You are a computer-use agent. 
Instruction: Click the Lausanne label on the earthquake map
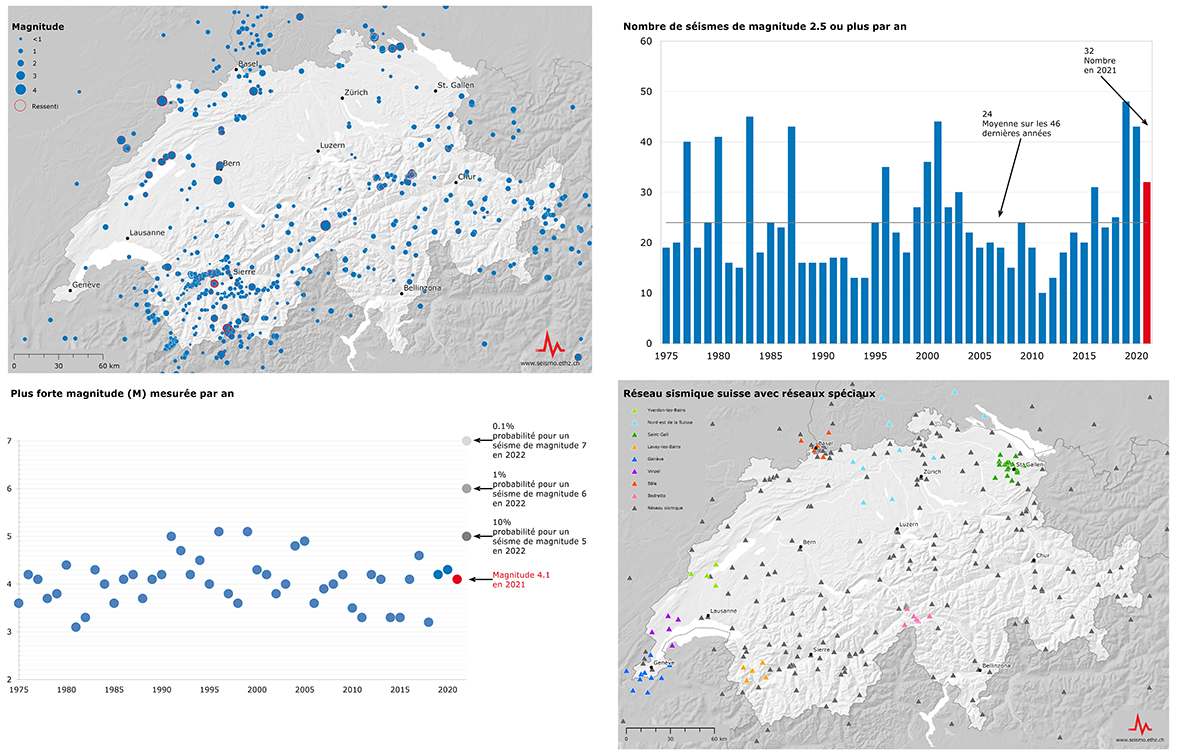pyautogui.click(x=146, y=232)
